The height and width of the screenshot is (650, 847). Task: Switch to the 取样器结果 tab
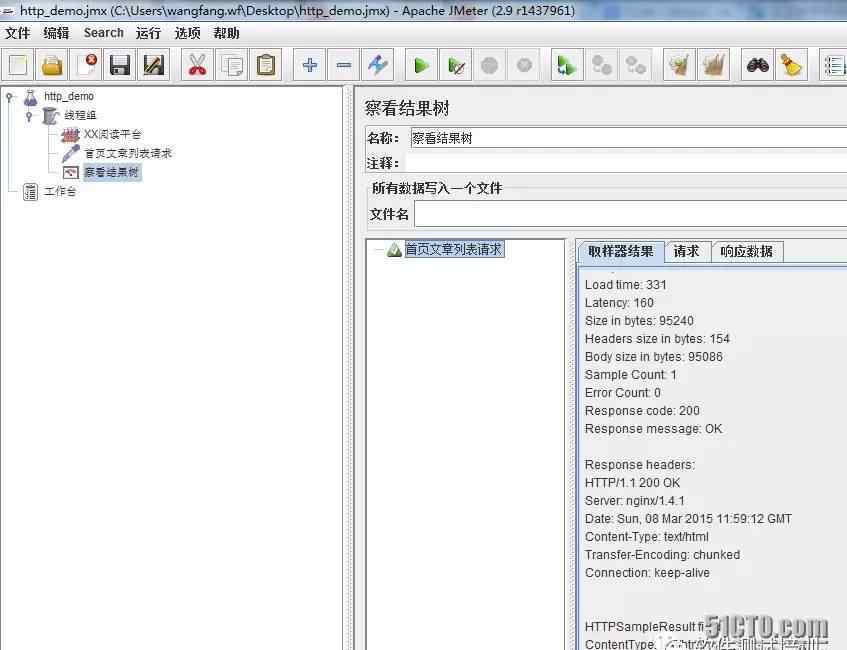(621, 251)
